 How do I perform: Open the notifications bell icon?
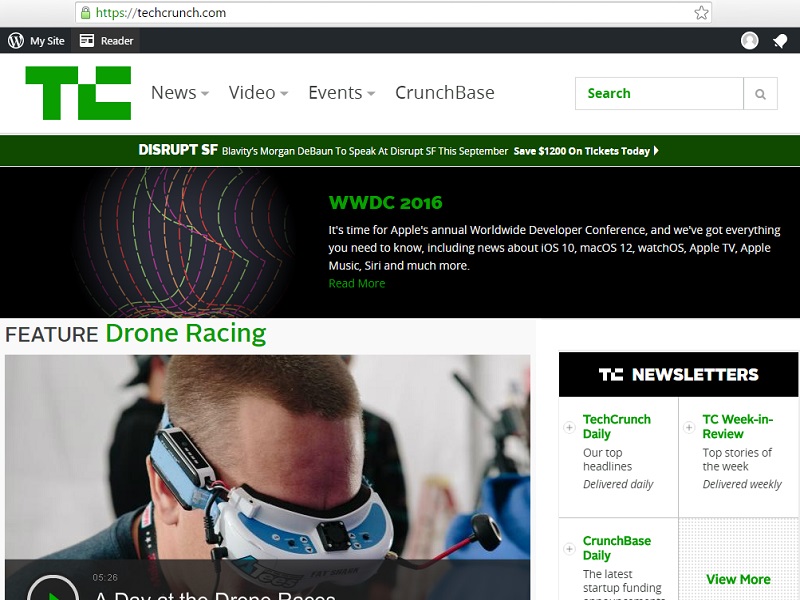click(x=780, y=41)
